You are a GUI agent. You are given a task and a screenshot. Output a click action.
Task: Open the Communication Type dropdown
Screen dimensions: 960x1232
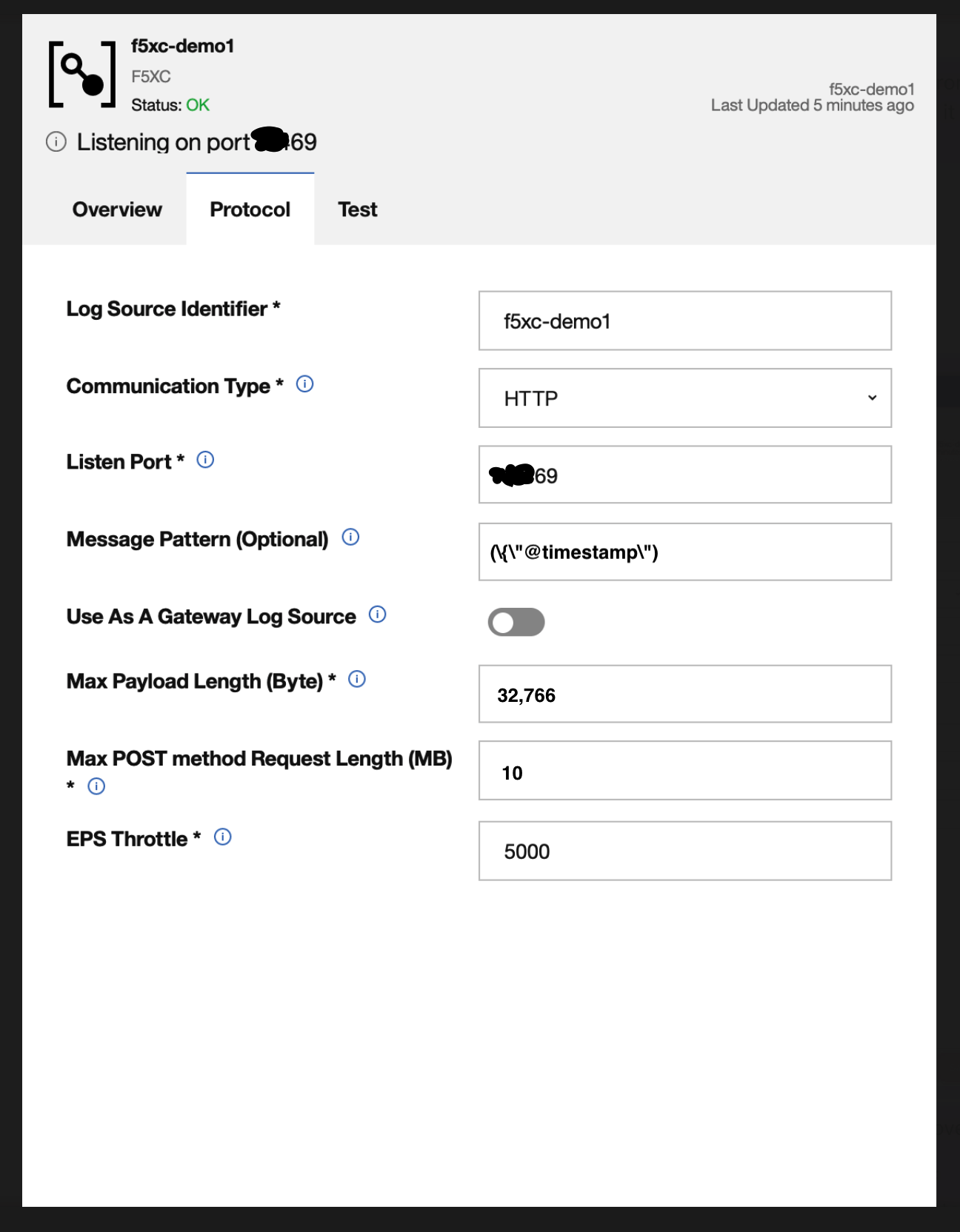coord(684,398)
